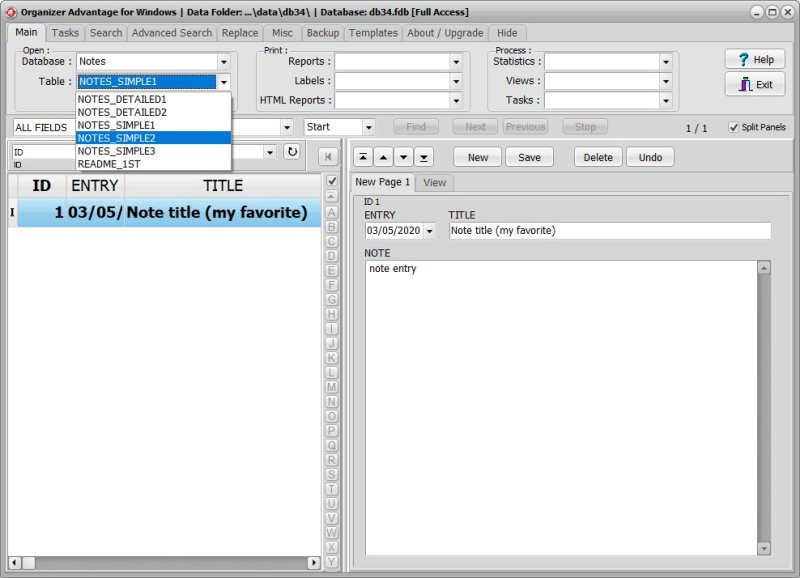Open the Views dropdown
Viewport: 800px width, 578px height.
(666, 81)
